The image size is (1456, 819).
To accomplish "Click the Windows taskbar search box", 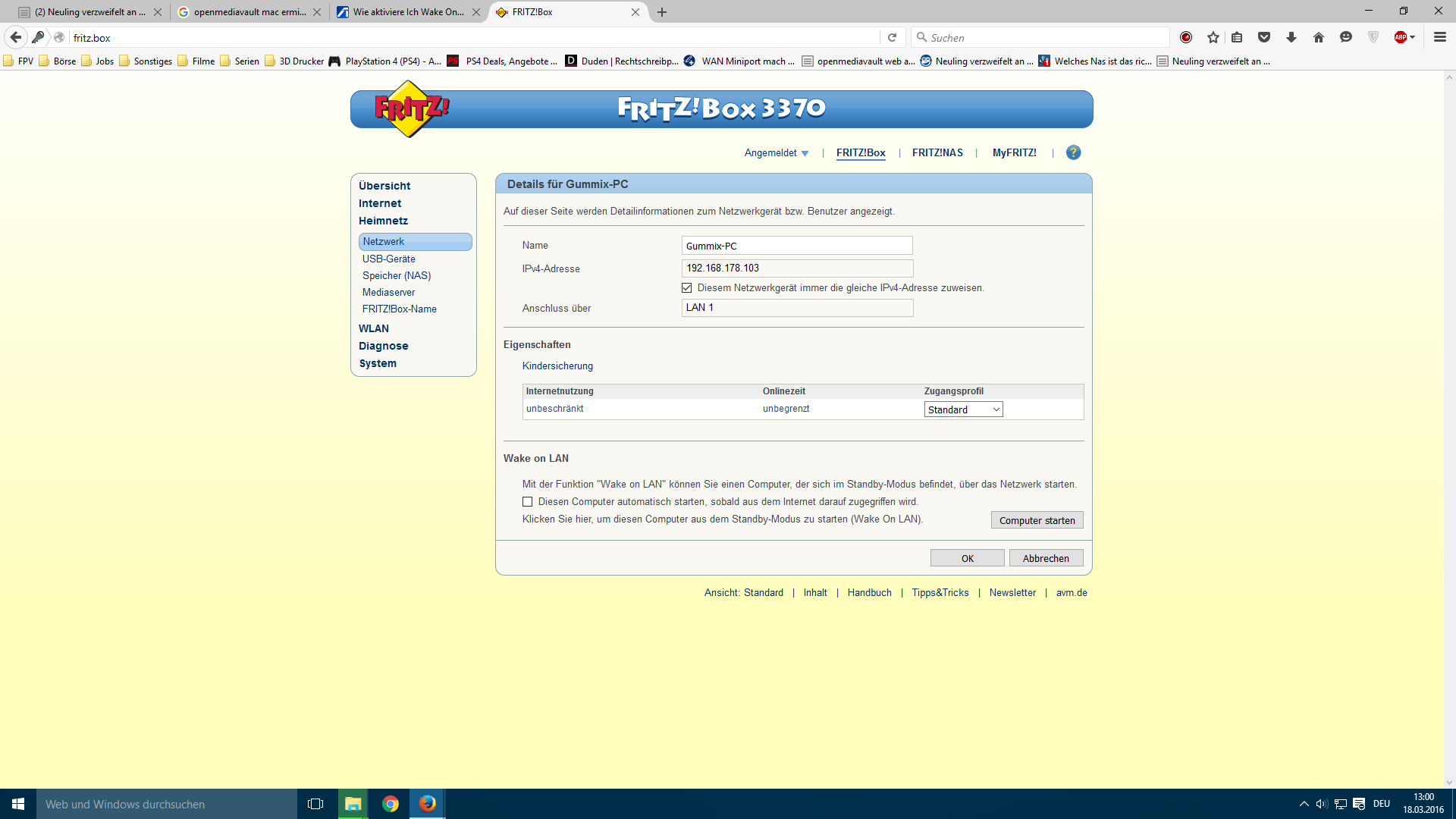I will [x=167, y=804].
